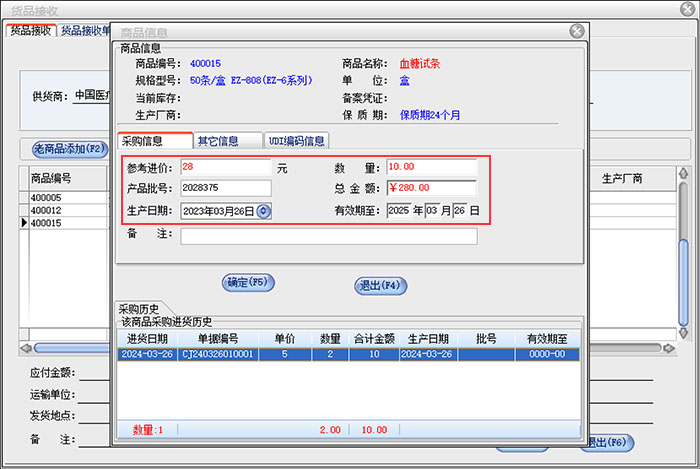Click the year box of 有效期至

point(398,211)
